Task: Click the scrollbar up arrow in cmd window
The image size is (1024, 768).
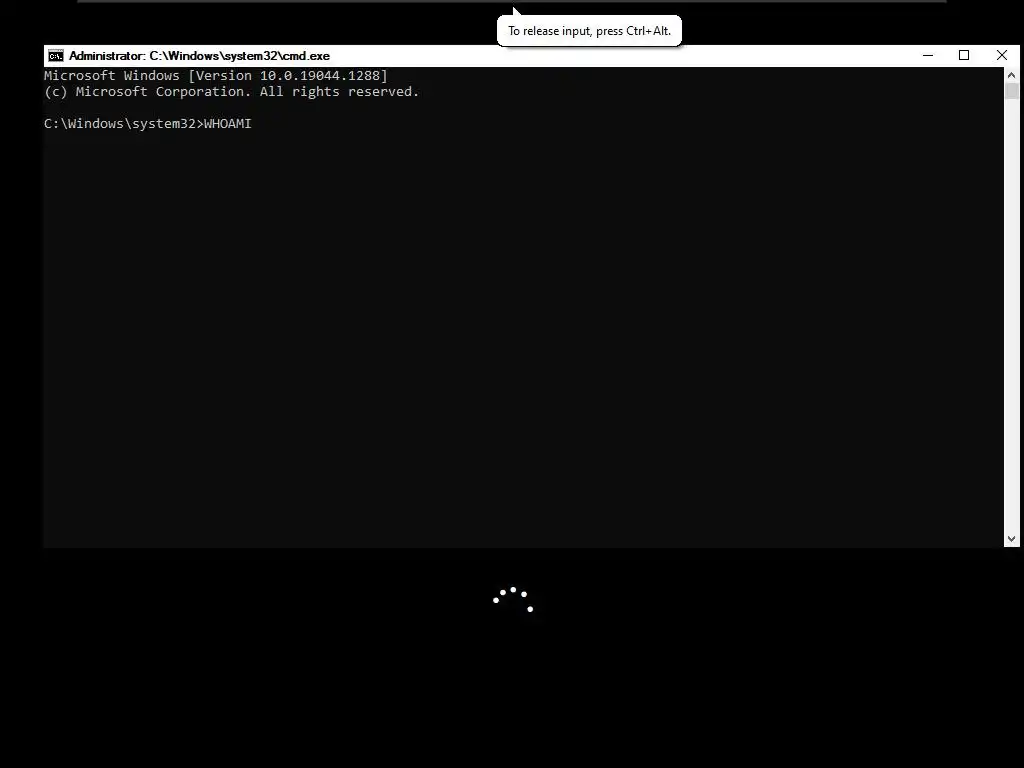Action: (1012, 74)
